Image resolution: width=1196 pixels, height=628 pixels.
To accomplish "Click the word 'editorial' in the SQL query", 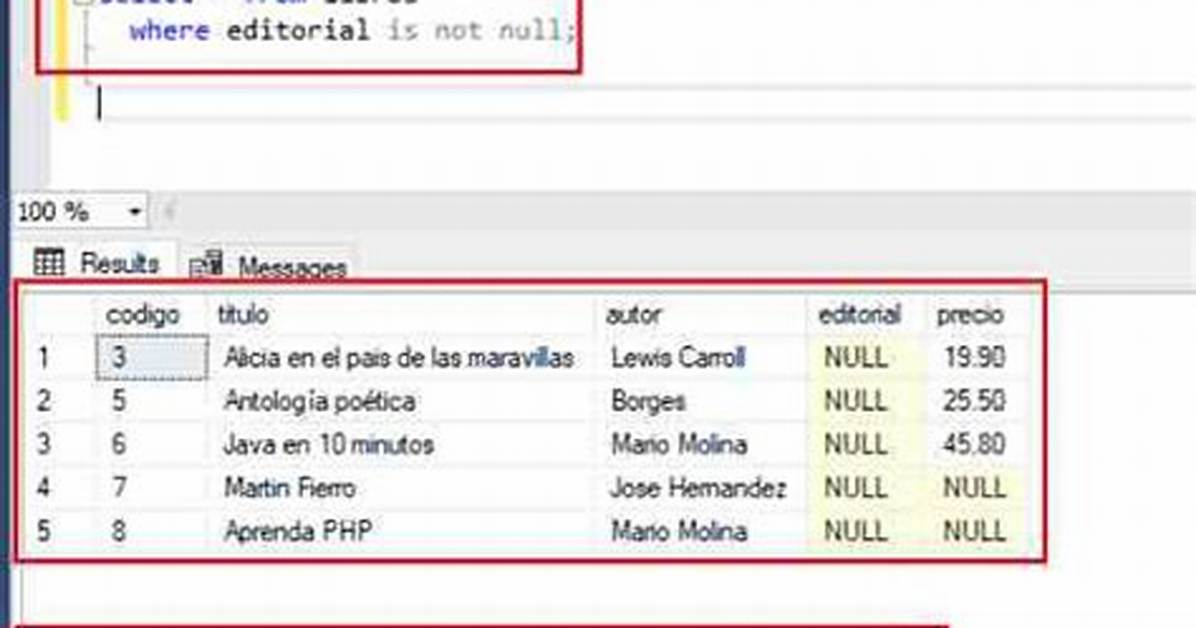I will pyautogui.click(x=297, y=31).
